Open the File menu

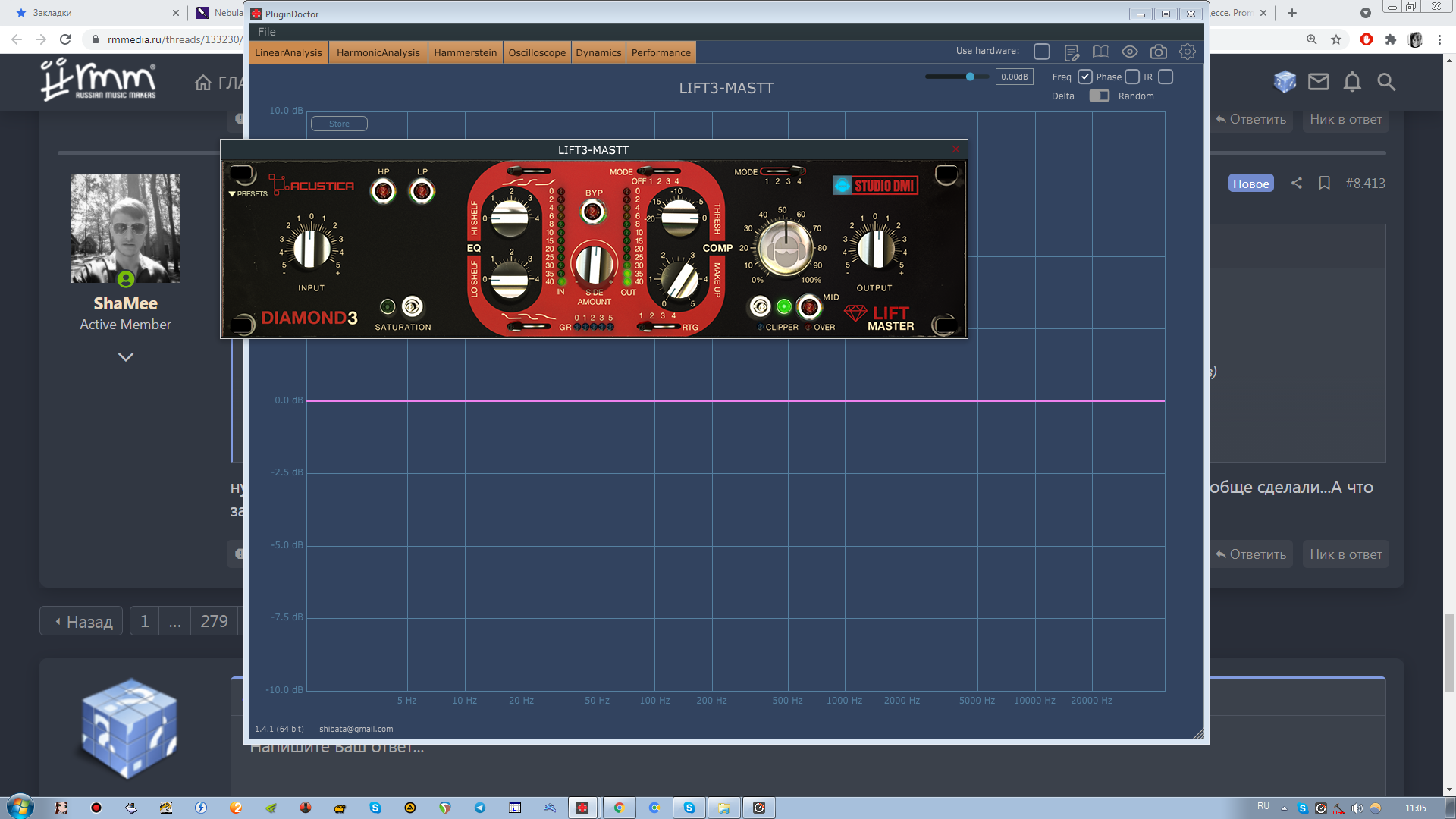tap(266, 32)
